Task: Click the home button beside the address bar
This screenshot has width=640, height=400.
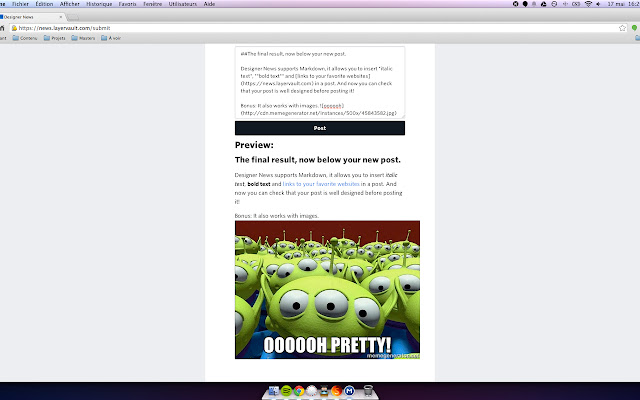Action: point(2,28)
